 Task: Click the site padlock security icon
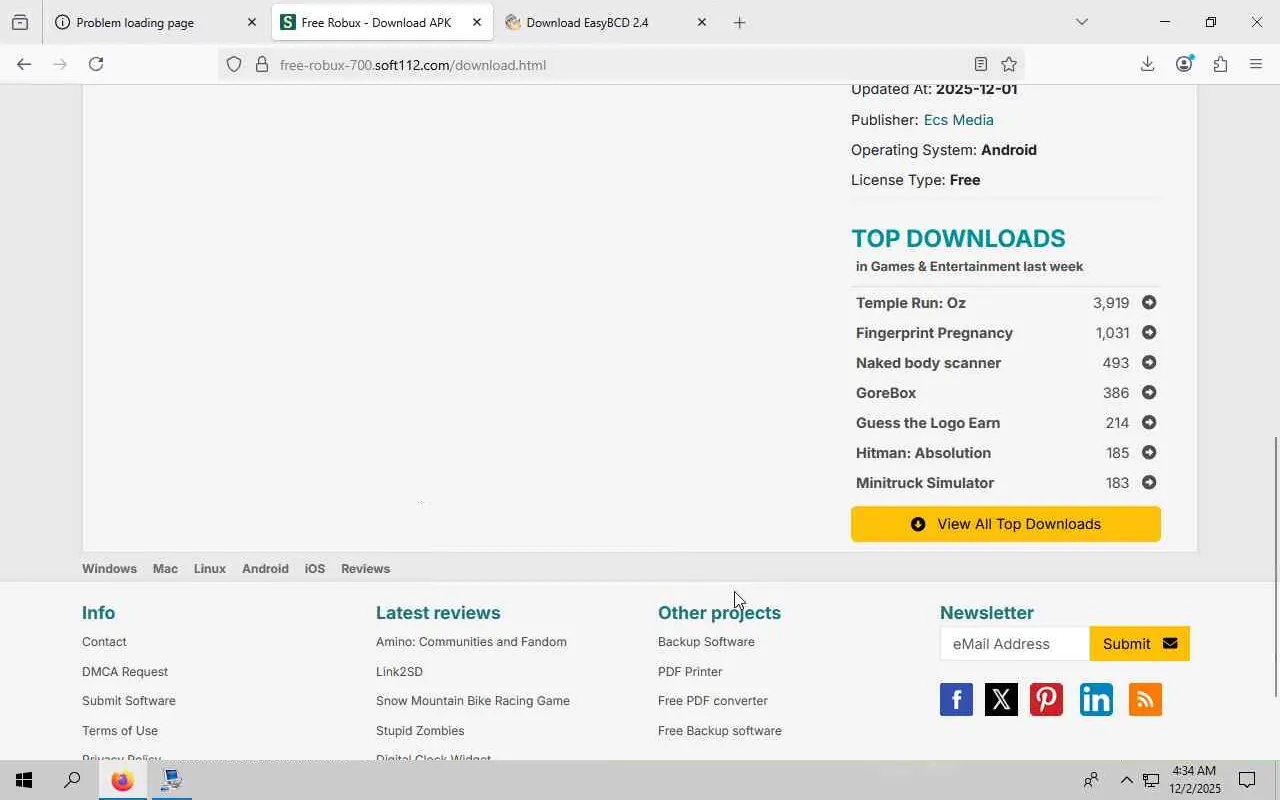tap(262, 65)
